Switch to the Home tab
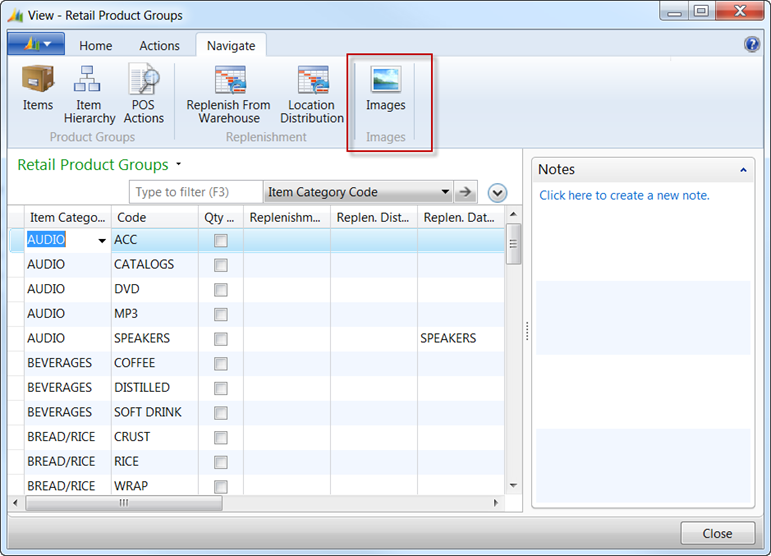 (96, 46)
